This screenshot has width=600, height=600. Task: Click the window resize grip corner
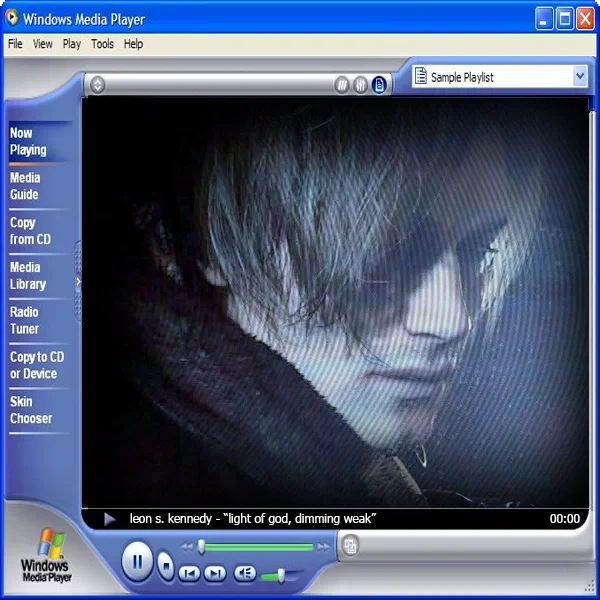pyautogui.click(x=590, y=587)
